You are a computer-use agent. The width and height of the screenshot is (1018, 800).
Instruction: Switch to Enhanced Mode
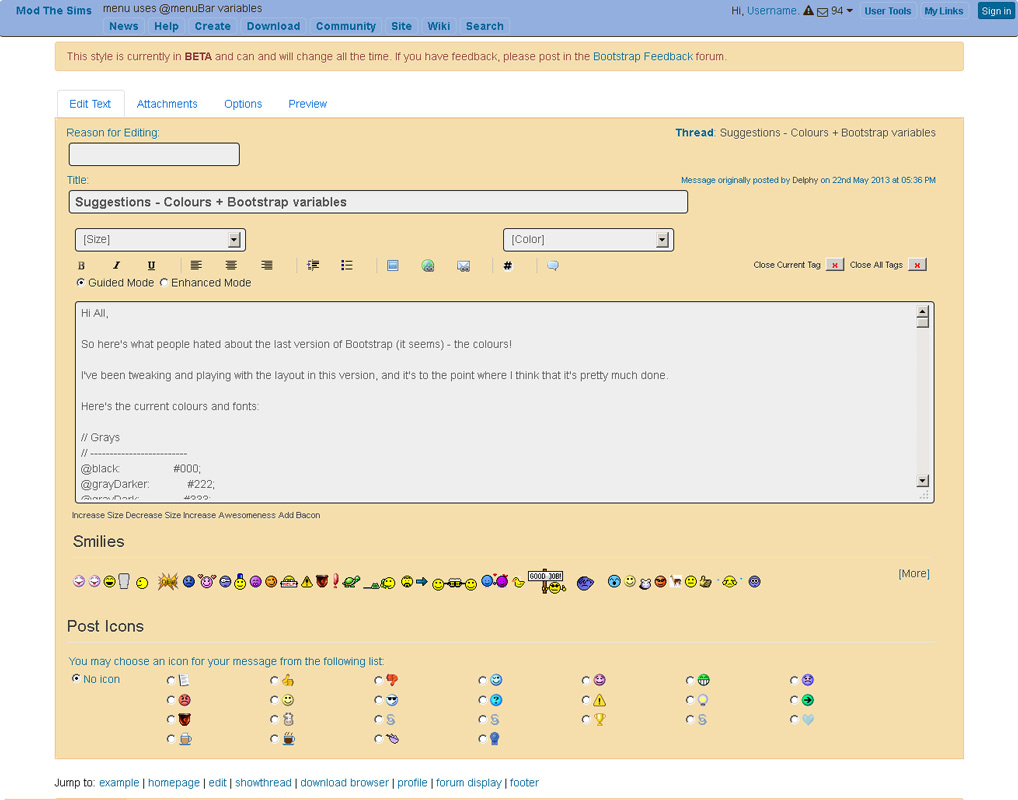tap(164, 282)
